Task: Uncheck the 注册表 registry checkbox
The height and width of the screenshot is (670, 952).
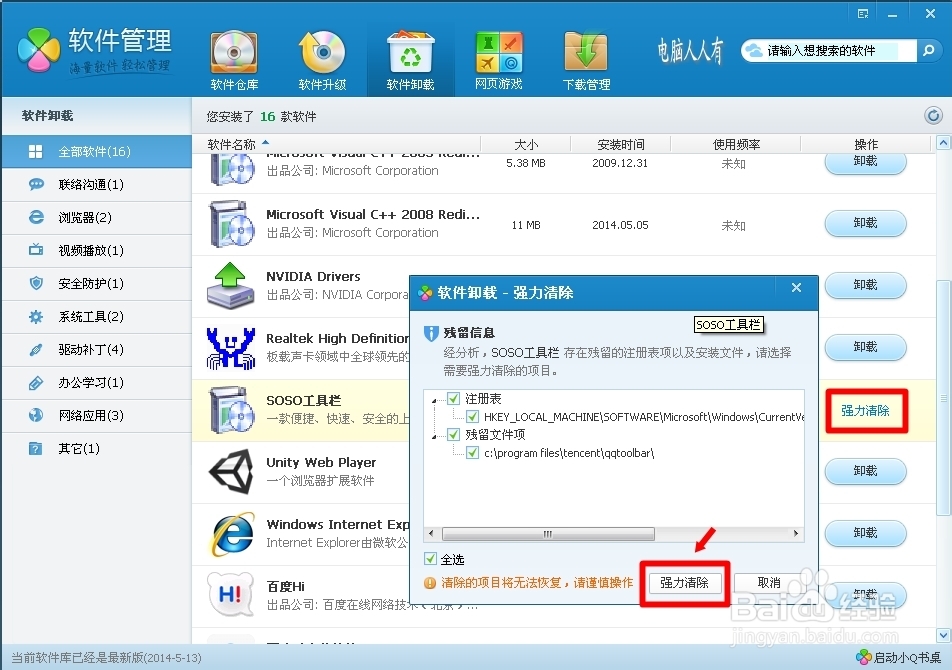Action: coord(451,399)
